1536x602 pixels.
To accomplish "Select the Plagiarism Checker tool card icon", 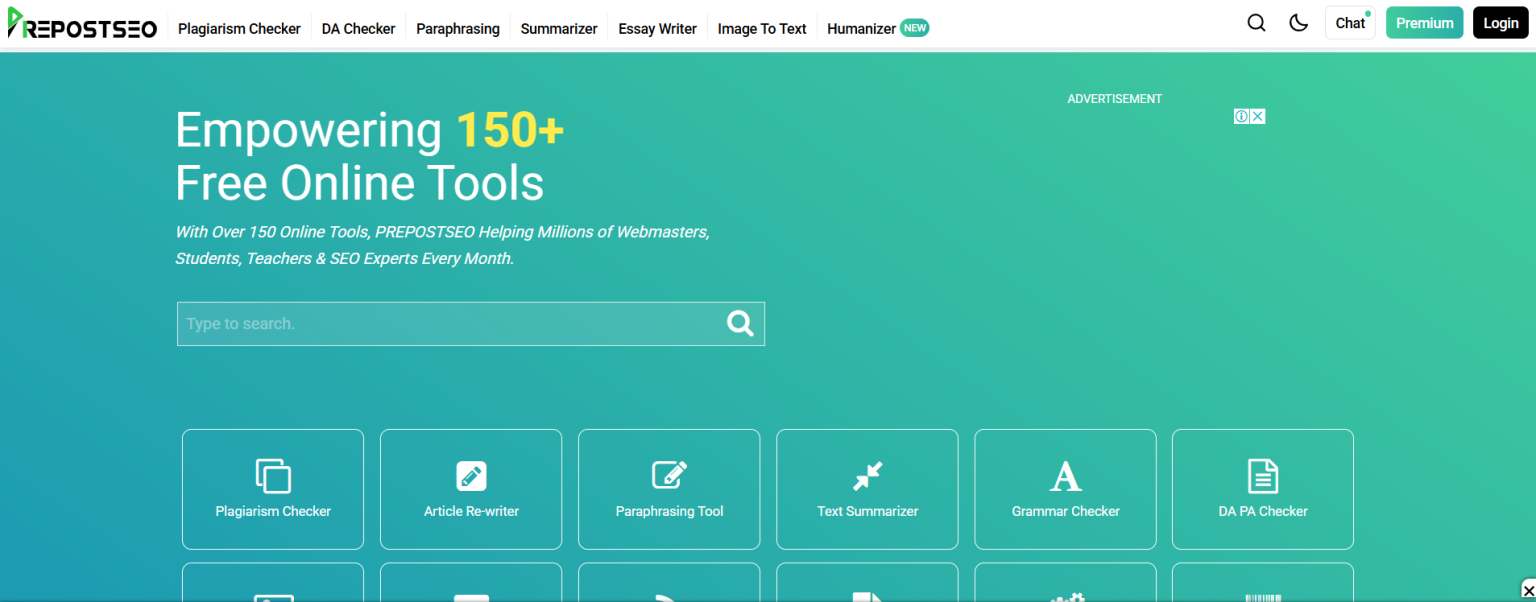I will pos(272,476).
